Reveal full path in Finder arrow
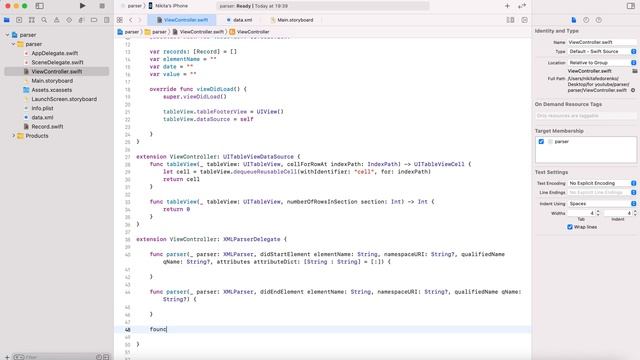 [633, 90]
